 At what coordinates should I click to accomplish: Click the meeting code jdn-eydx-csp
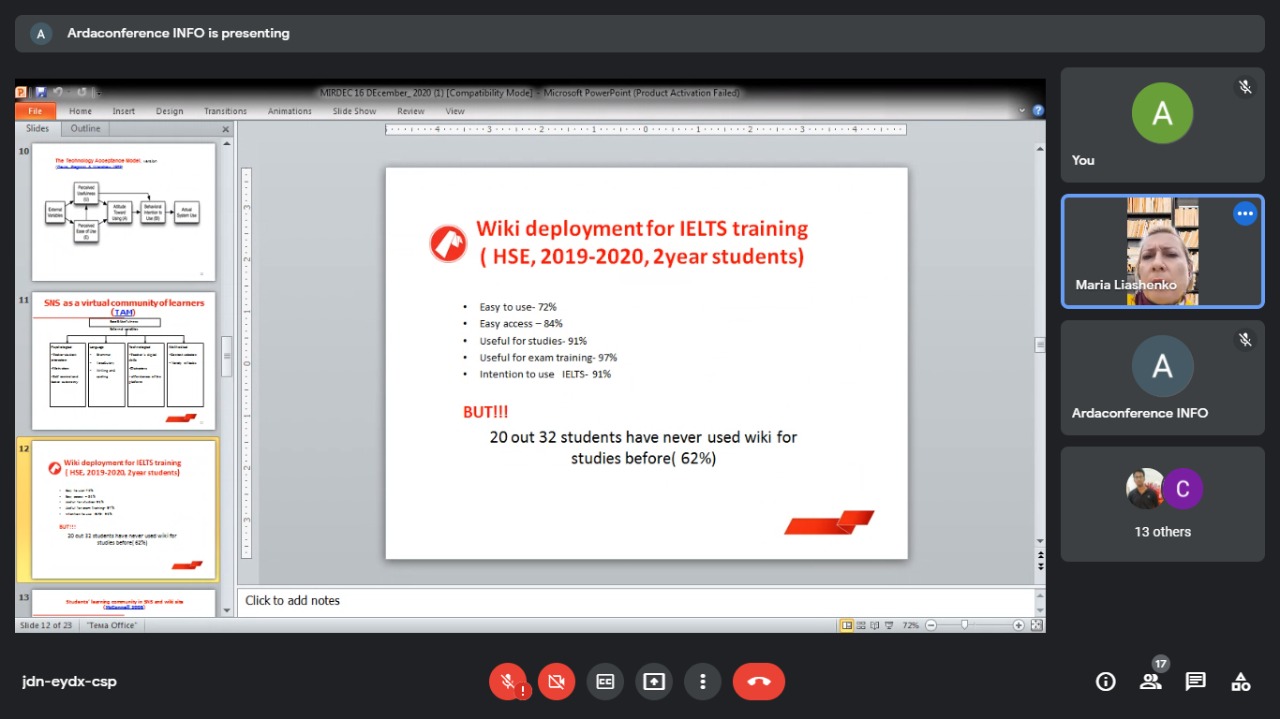(x=69, y=682)
